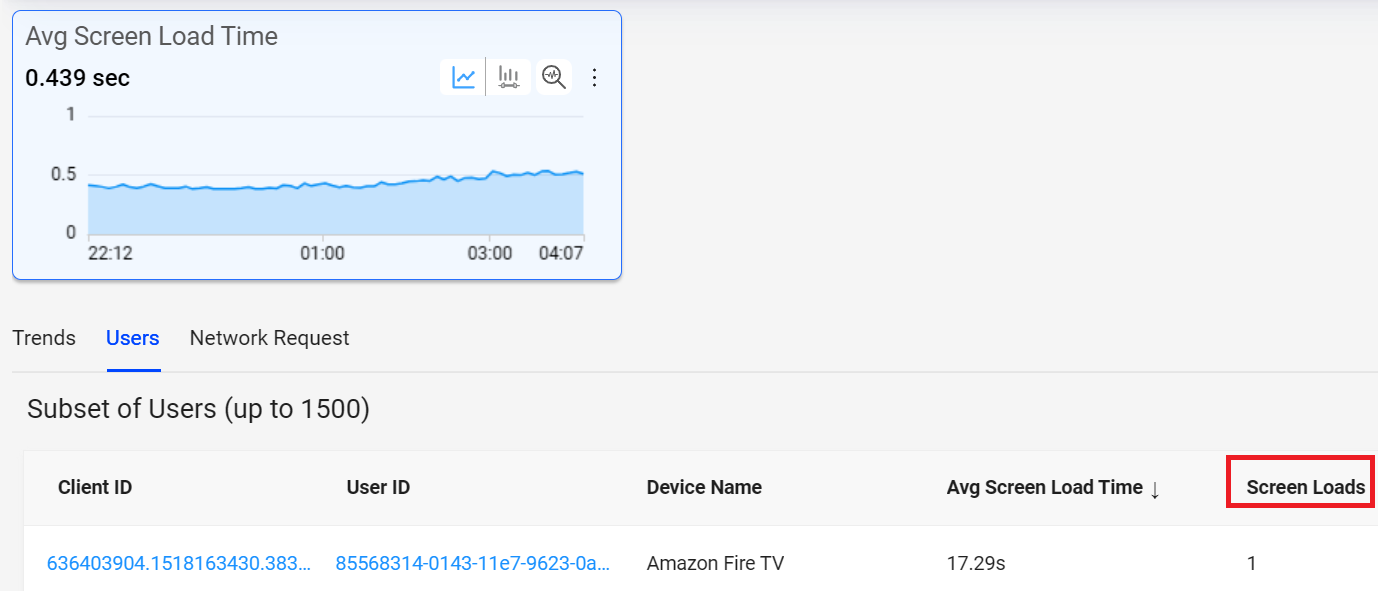
Task: Open the three-dot card options menu
Action: (595, 77)
